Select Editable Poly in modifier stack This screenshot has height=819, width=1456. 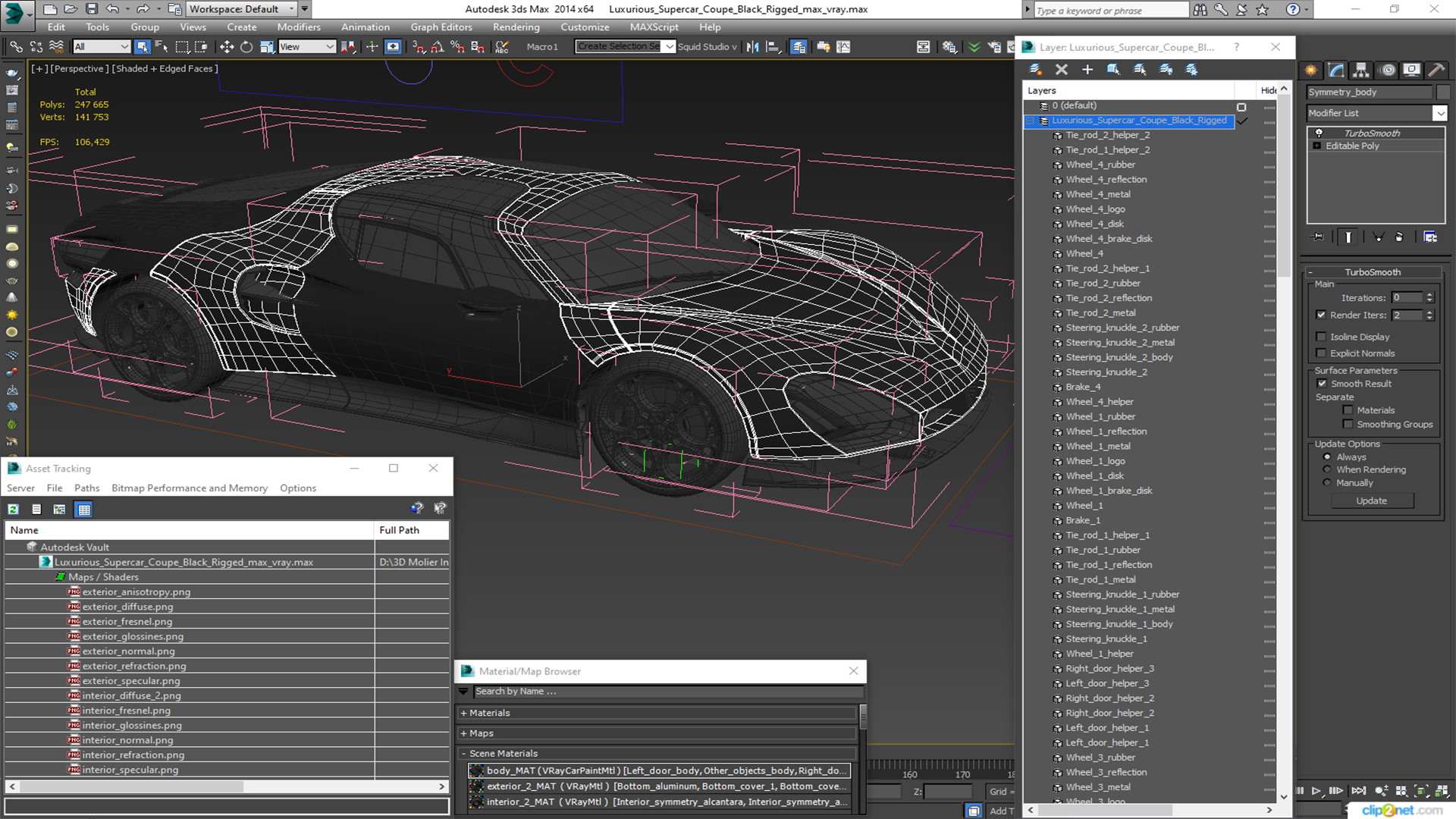pos(1352,146)
